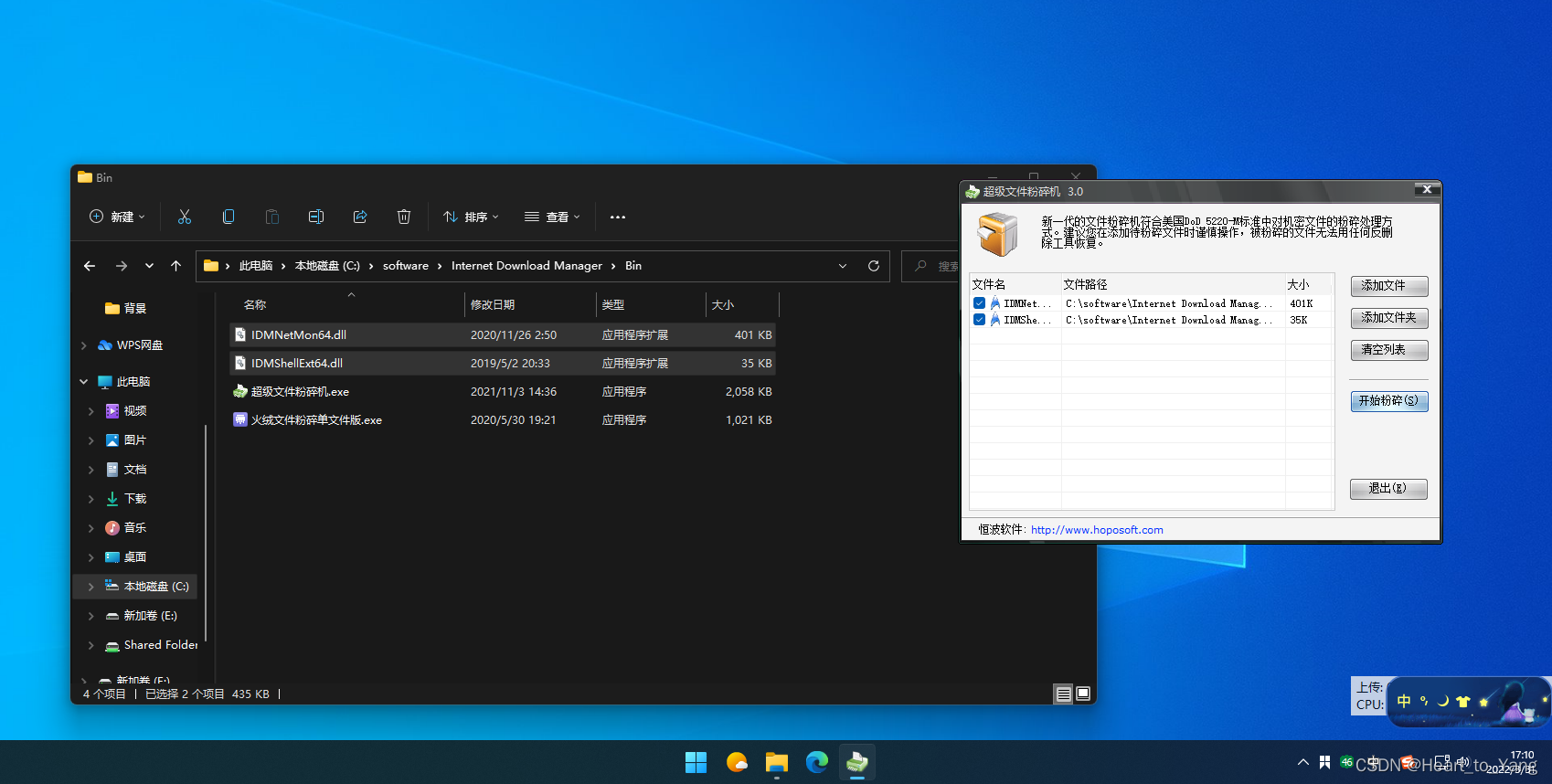Open the 排序 sort dropdown
This screenshot has height=784, width=1552.
click(471, 217)
